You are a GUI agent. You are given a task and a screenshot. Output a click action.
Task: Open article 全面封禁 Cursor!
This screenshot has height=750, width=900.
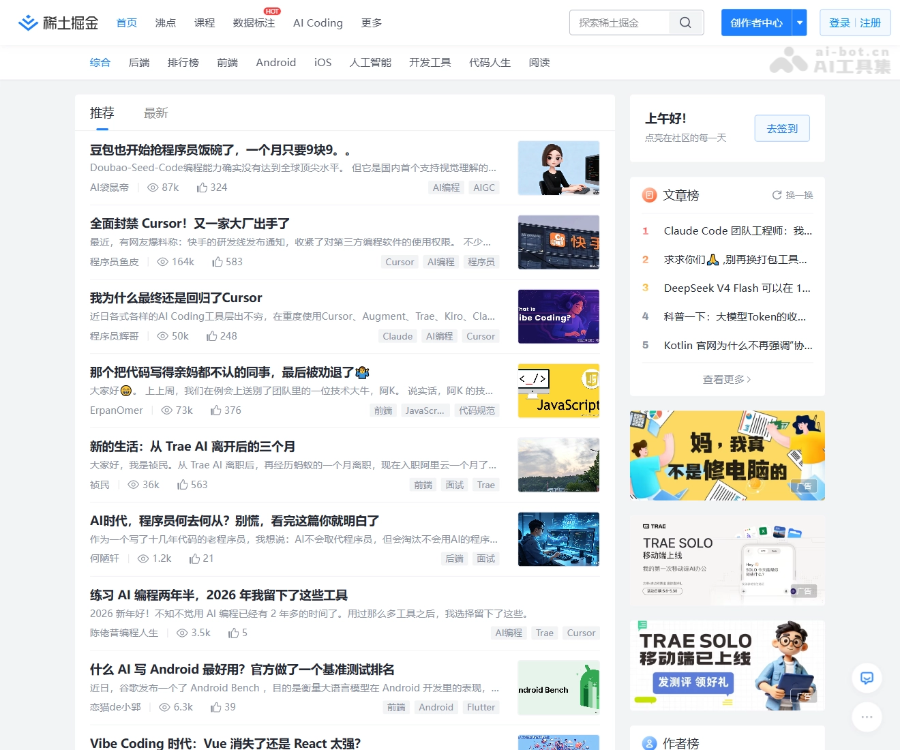click(x=189, y=224)
